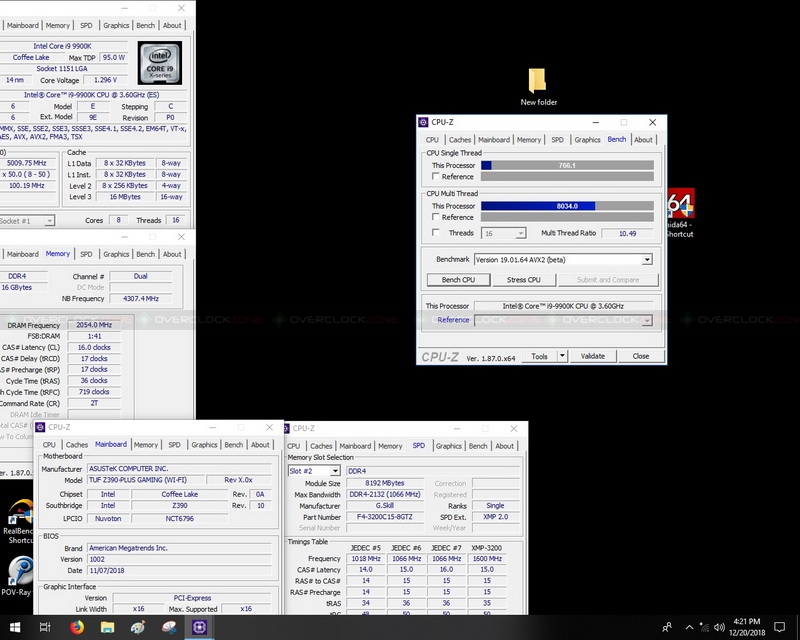Click the Part Number field F4-3200C15-8GTZ
Viewport: 800px width, 640px height.
(385, 517)
